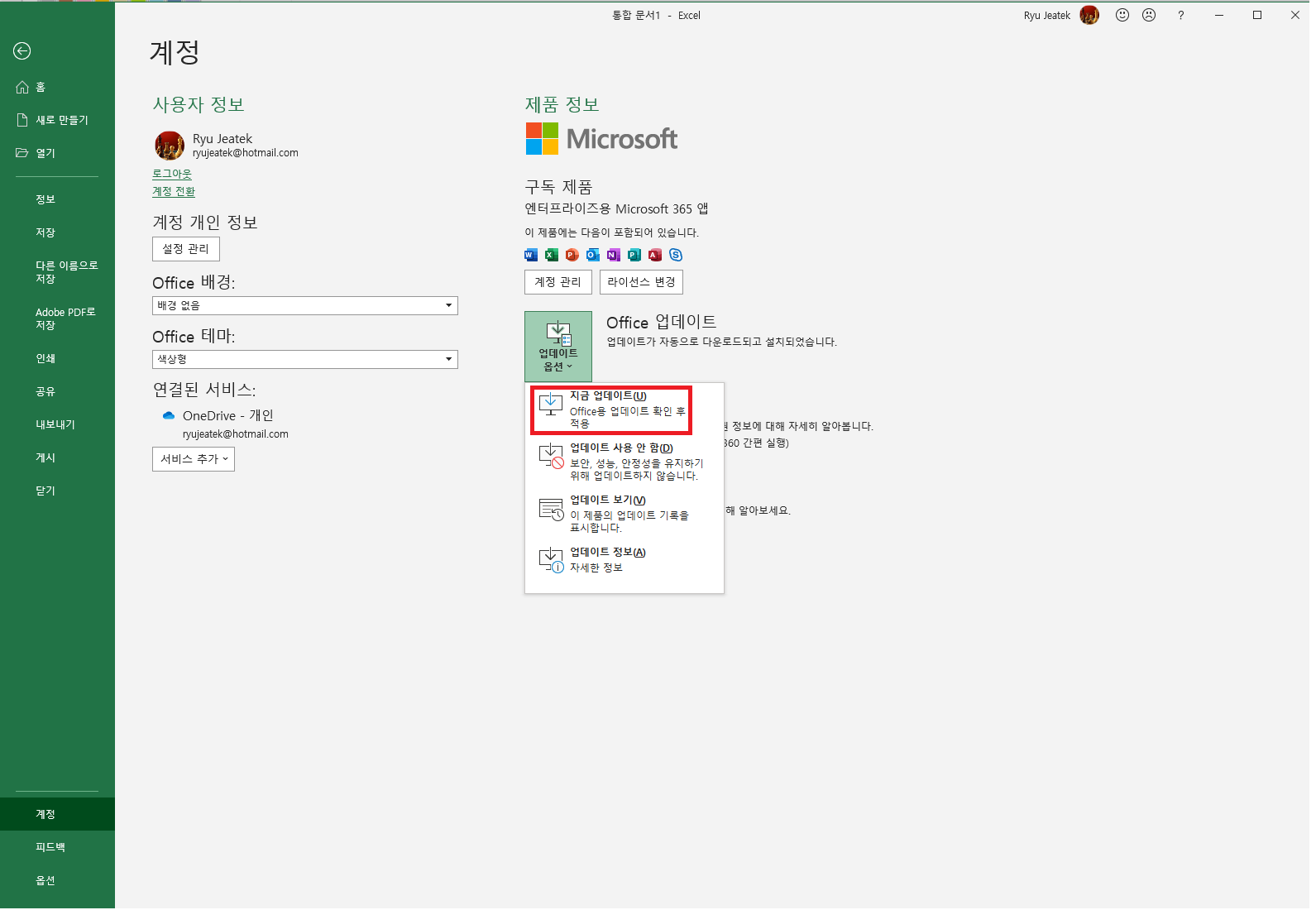Click the 열기 folder icon
The image size is (1316, 910).
22,153
